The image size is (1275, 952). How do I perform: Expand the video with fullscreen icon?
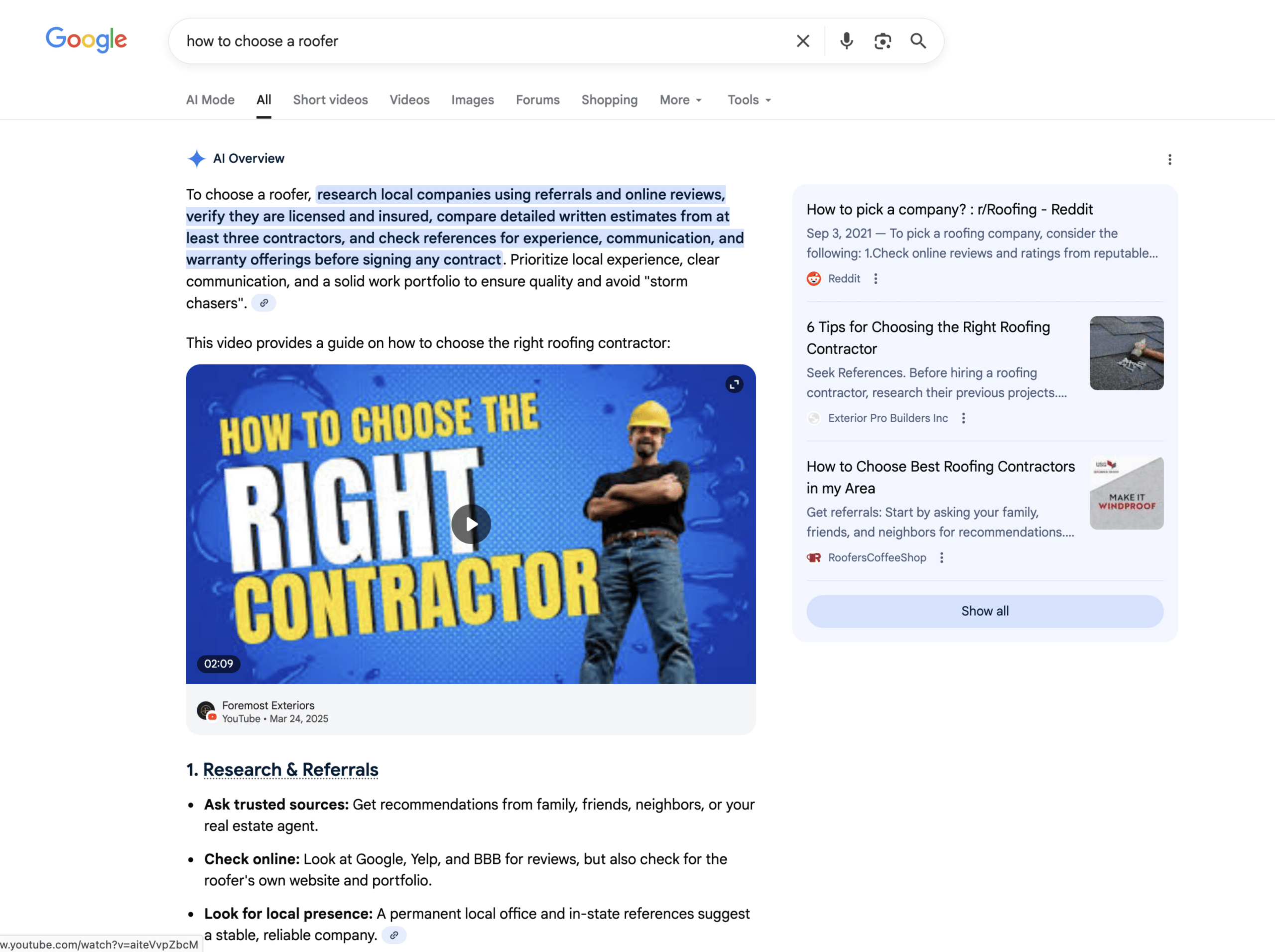[734, 385]
